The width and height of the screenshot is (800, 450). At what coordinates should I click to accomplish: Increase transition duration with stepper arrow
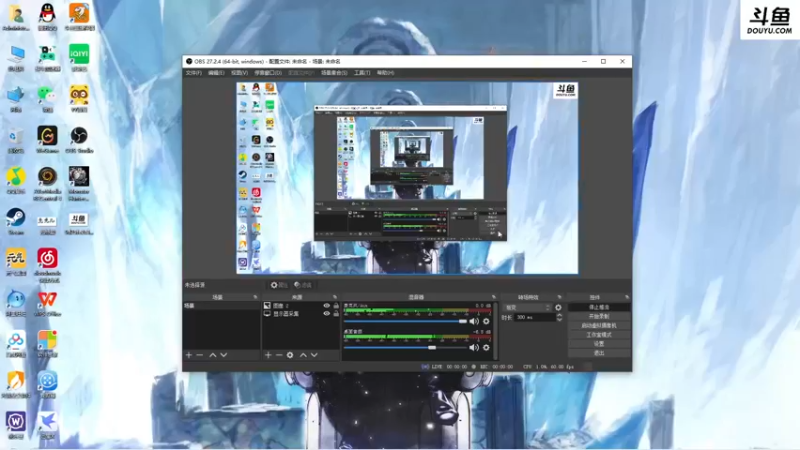(559, 315)
